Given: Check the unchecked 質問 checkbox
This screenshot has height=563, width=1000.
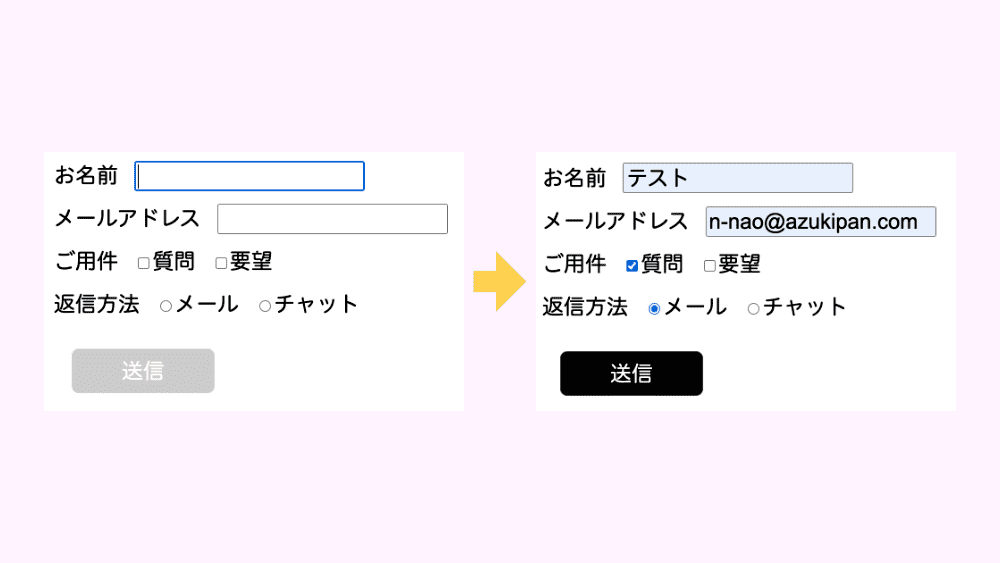Looking at the screenshot, I should (144, 263).
